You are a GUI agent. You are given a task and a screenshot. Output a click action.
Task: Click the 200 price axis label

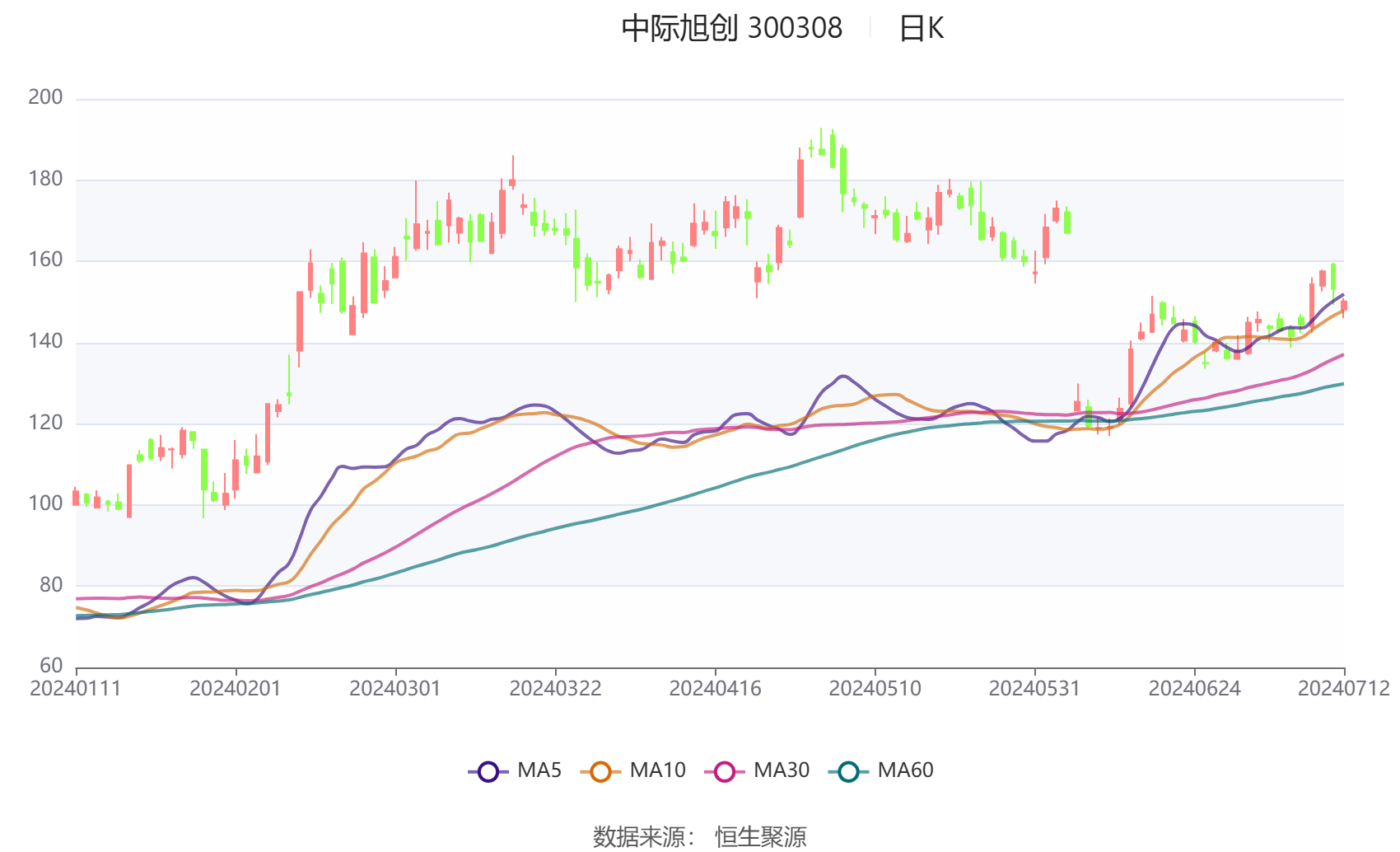(x=45, y=97)
